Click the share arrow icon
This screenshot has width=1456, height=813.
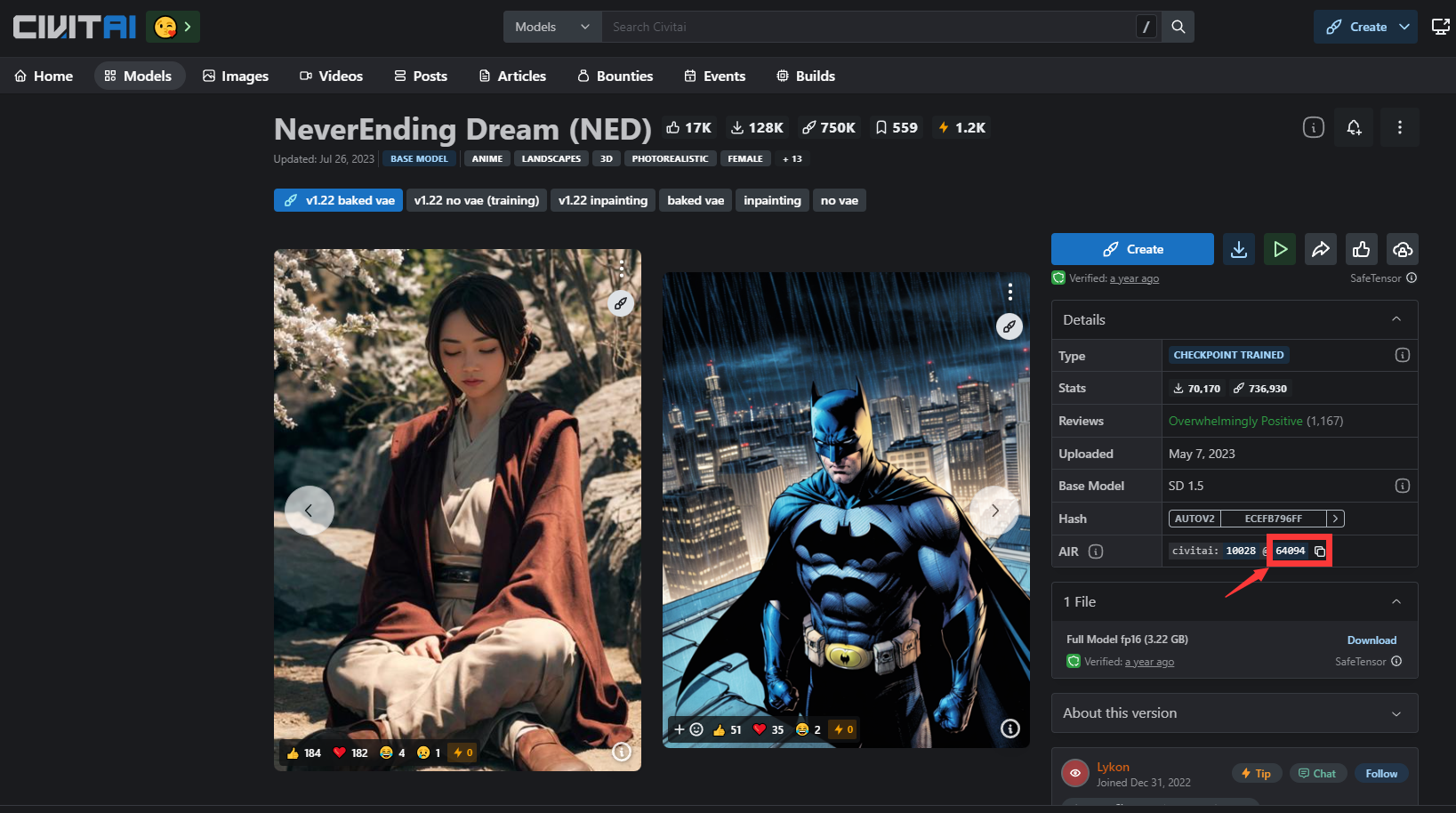(x=1320, y=249)
